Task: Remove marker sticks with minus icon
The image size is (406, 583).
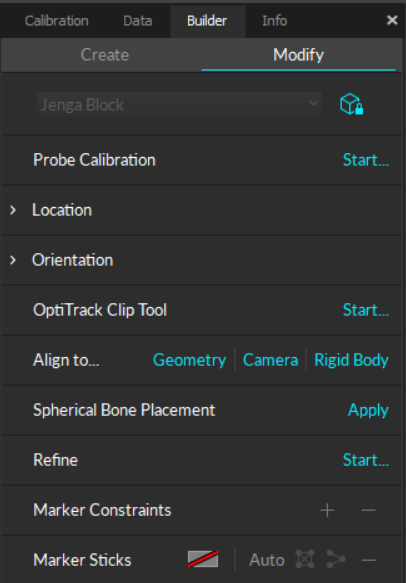Action: pyautogui.click(x=368, y=560)
